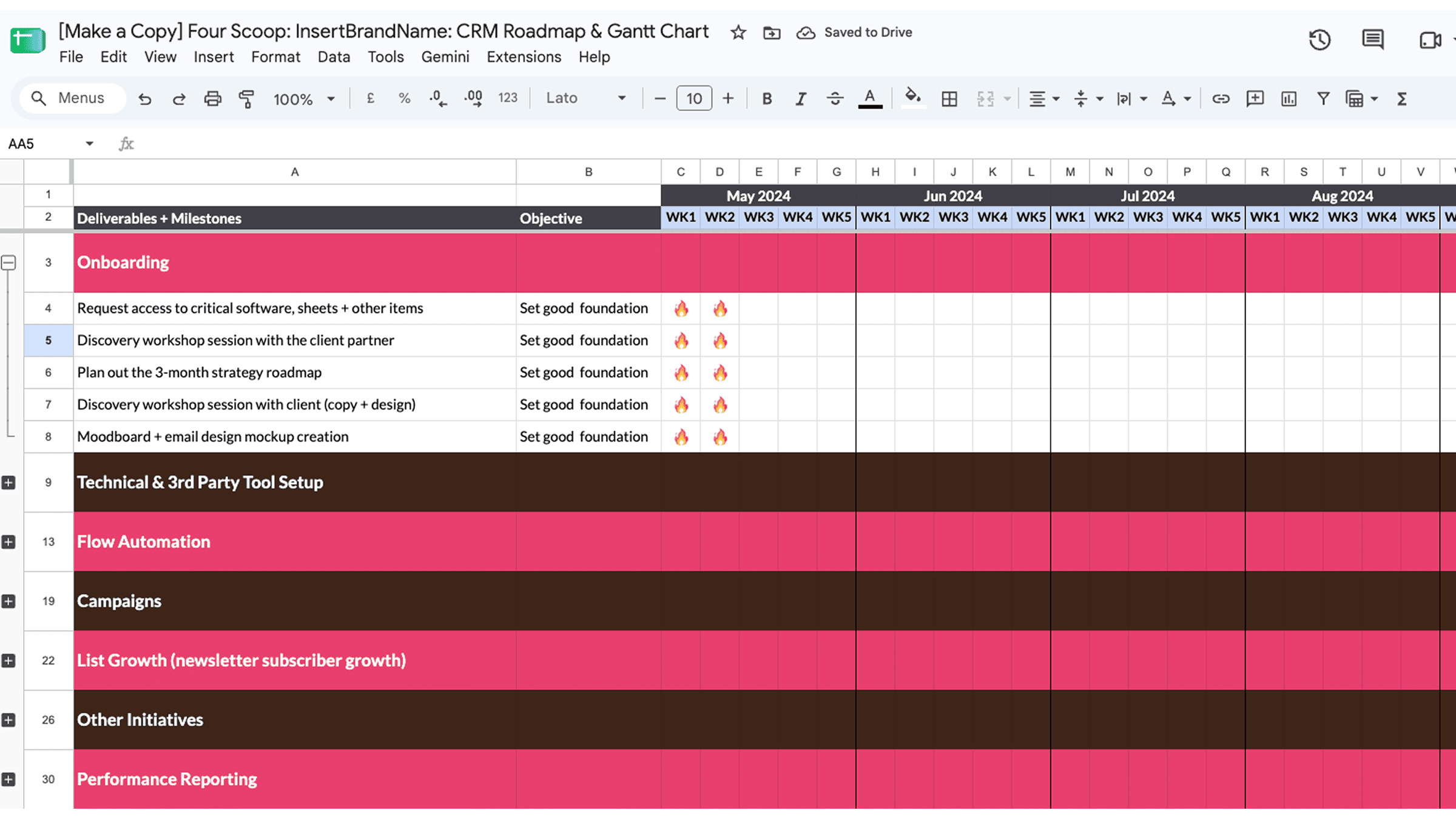Open version history clock icon
The height and width of the screenshot is (819, 1456).
pyautogui.click(x=1319, y=40)
